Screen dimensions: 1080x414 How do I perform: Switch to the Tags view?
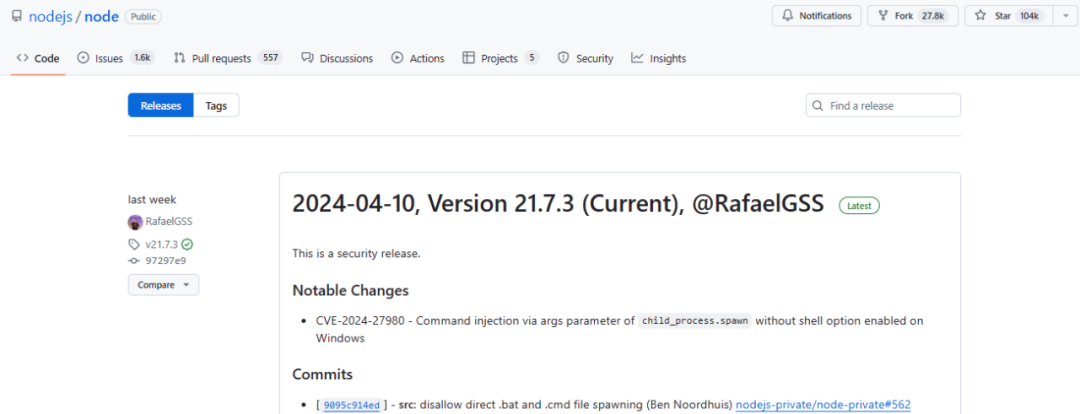[216, 105]
